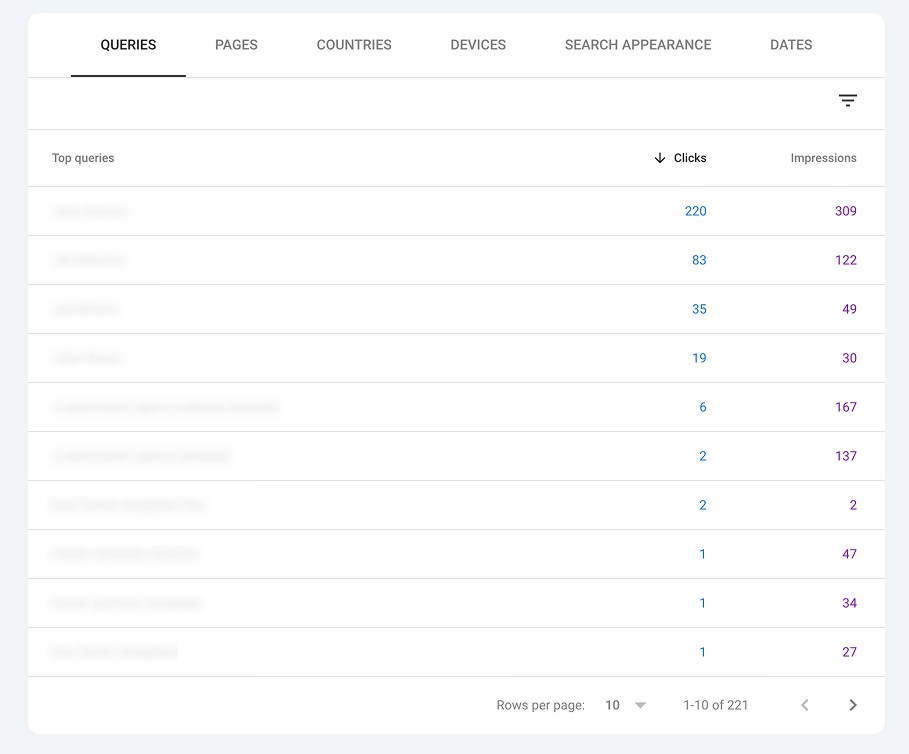Open the COUNTRIES tab
The width and height of the screenshot is (909, 754).
(353, 45)
